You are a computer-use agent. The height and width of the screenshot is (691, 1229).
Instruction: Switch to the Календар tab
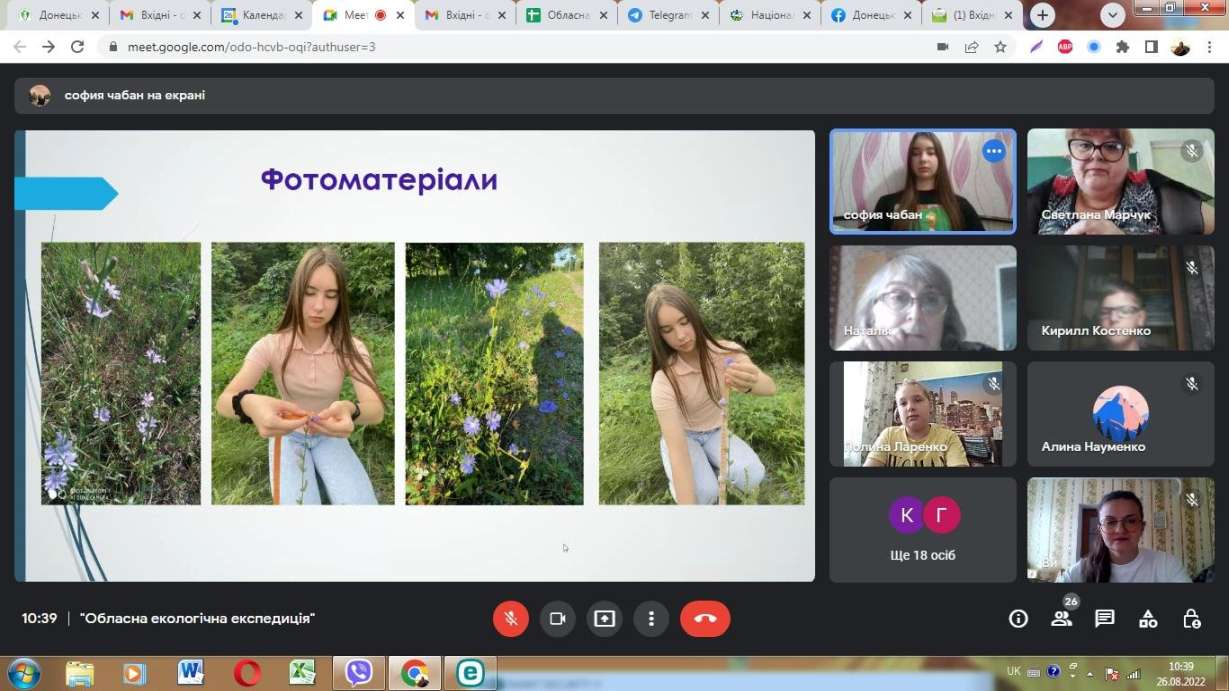pyautogui.click(x=259, y=16)
